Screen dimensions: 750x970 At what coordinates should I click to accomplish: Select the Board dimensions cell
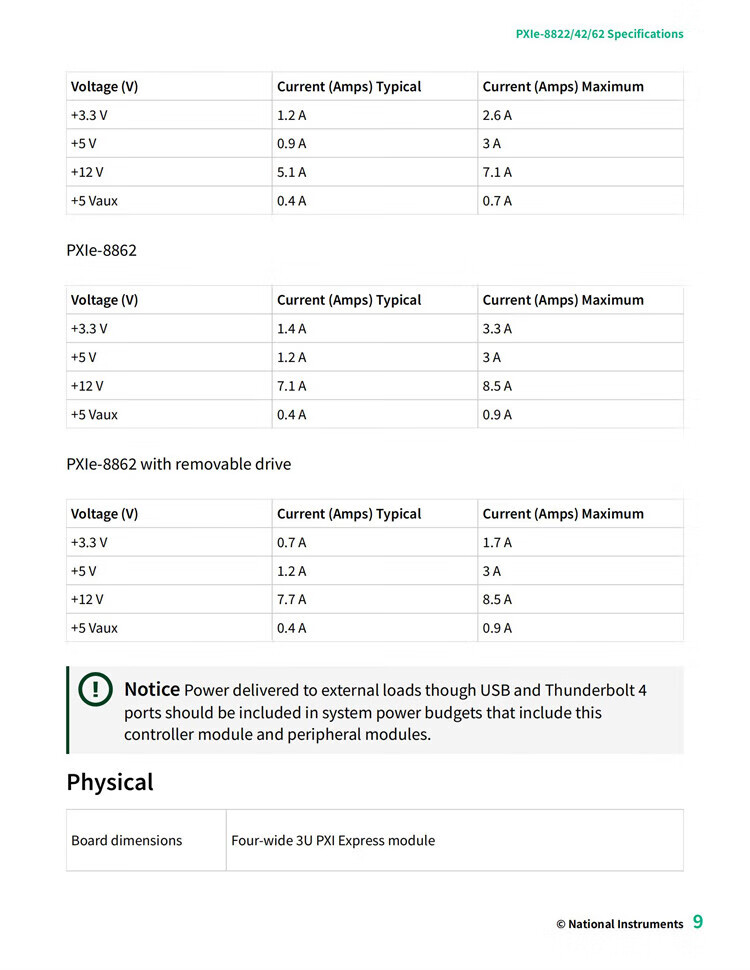(x=126, y=840)
